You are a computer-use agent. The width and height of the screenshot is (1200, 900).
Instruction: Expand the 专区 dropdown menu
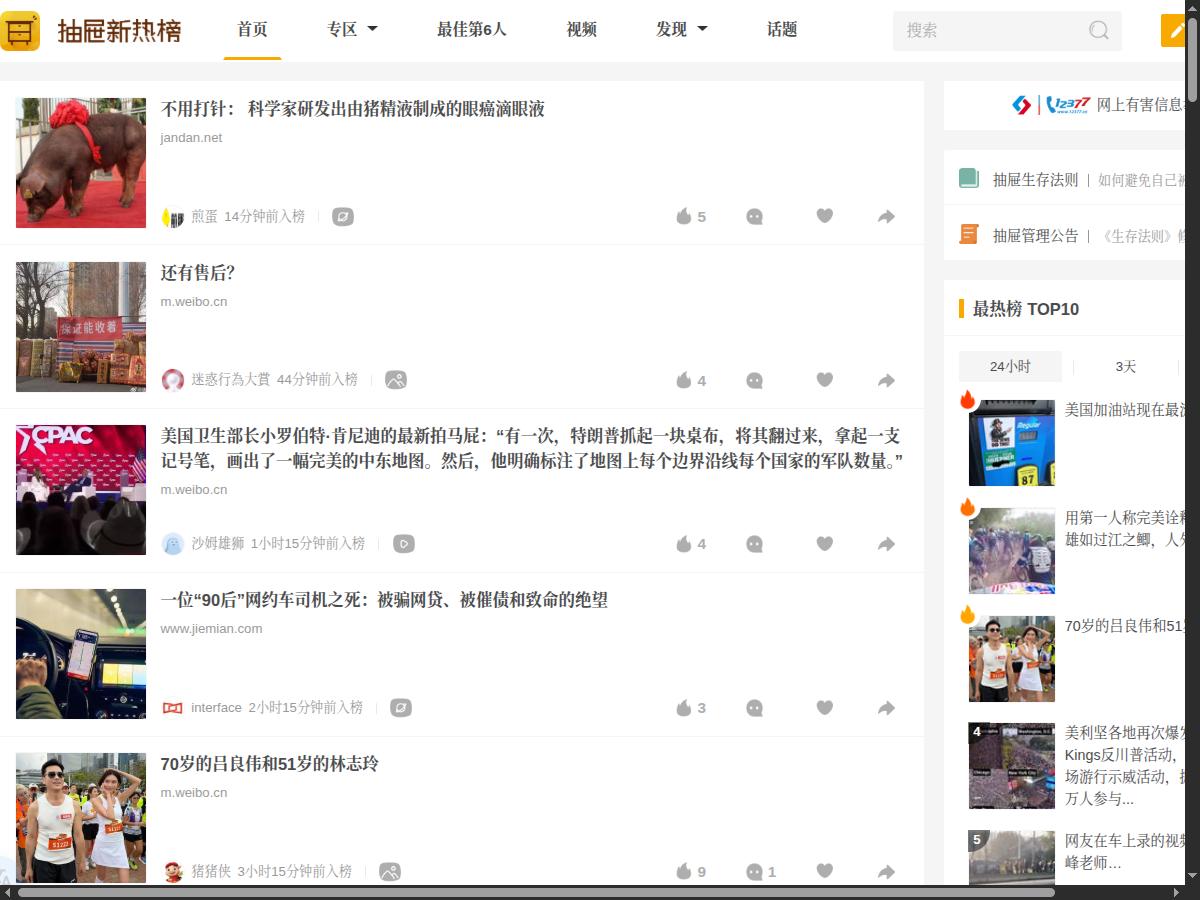tap(352, 30)
